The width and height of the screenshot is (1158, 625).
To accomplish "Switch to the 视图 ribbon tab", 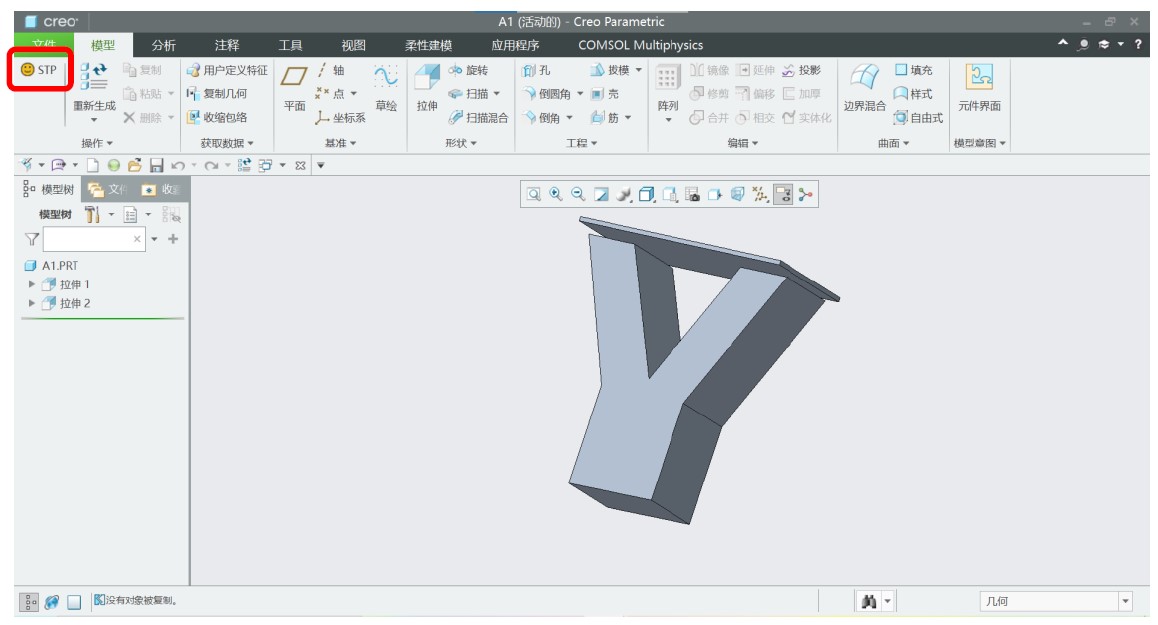I will (353, 45).
